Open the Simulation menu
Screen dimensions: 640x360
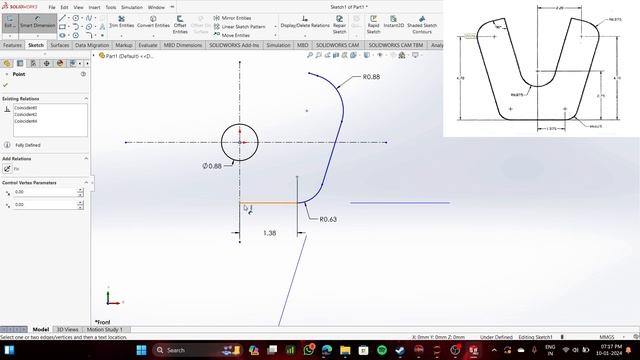click(x=132, y=7)
